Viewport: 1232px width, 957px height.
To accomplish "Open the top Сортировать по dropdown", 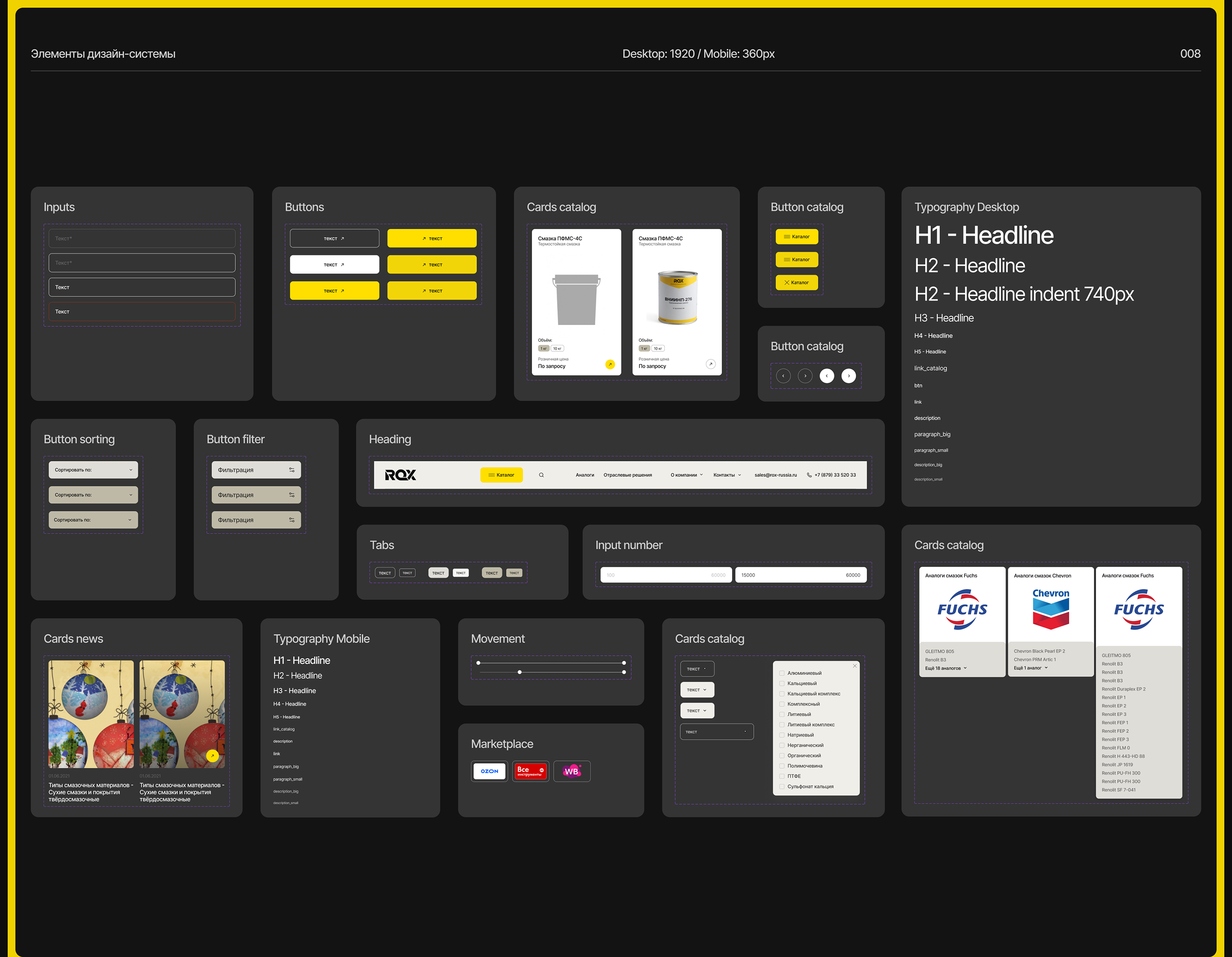I will [x=93, y=470].
